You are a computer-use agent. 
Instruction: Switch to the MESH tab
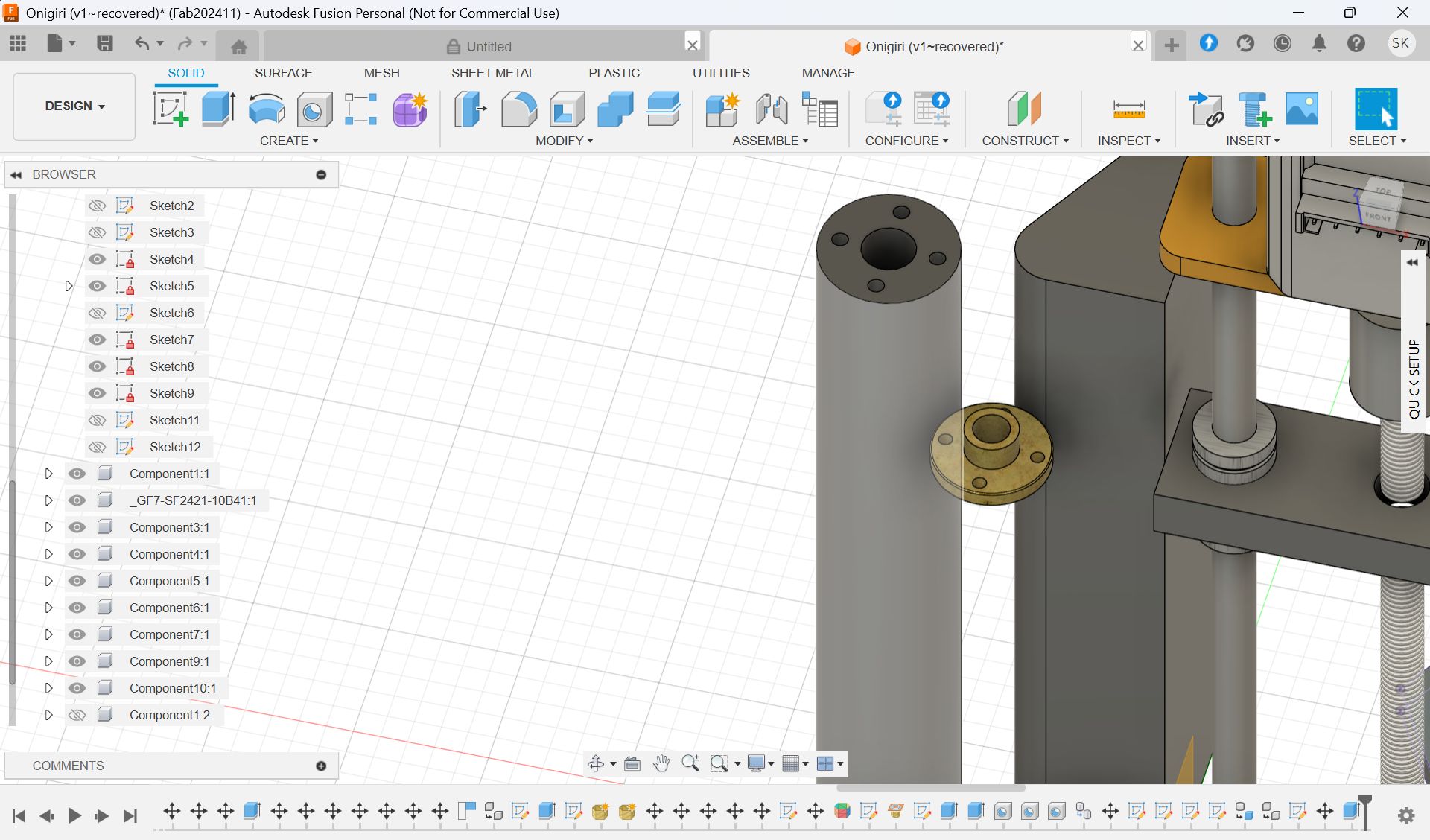381,73
